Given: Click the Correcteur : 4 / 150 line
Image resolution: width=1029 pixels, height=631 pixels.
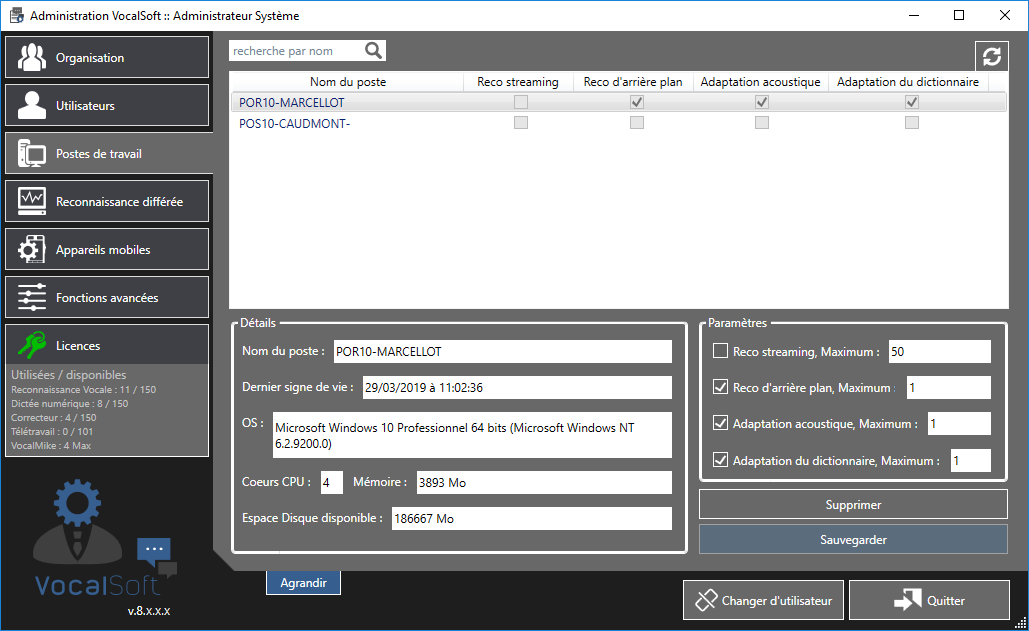Looking at the screenshot, I should [x=53, y=417].
